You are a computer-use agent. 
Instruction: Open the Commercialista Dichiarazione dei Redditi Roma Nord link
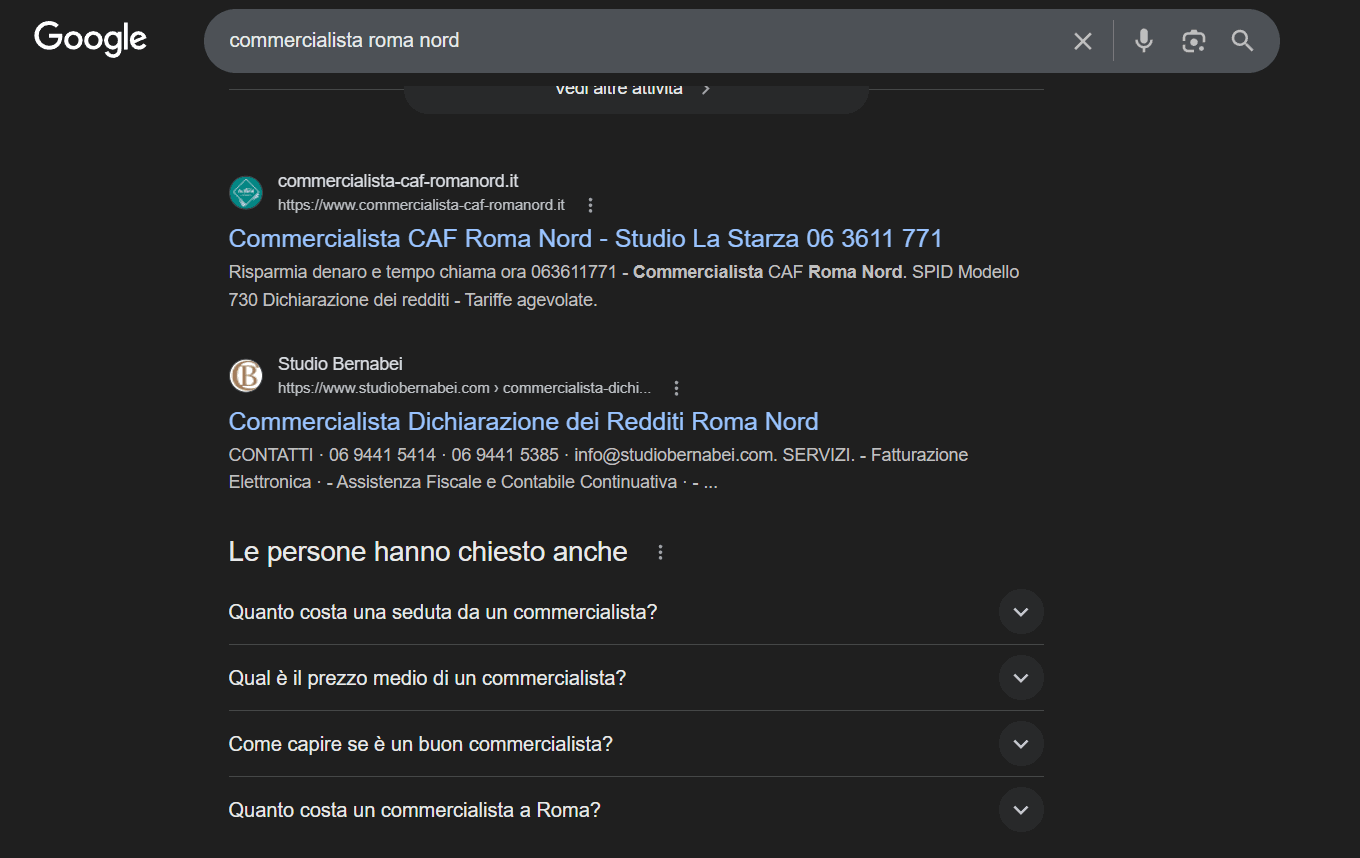(x=523, y=421)
